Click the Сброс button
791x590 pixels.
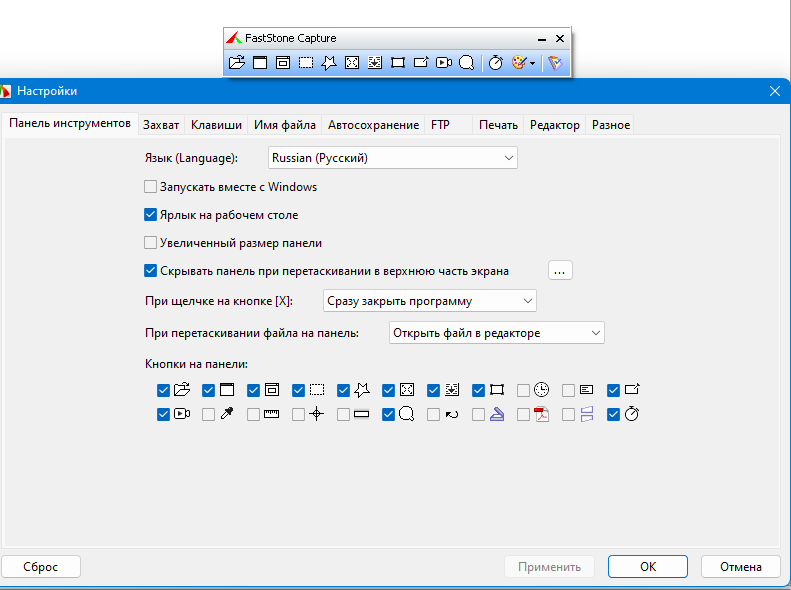pyautogui.click(x=41, y=567)
